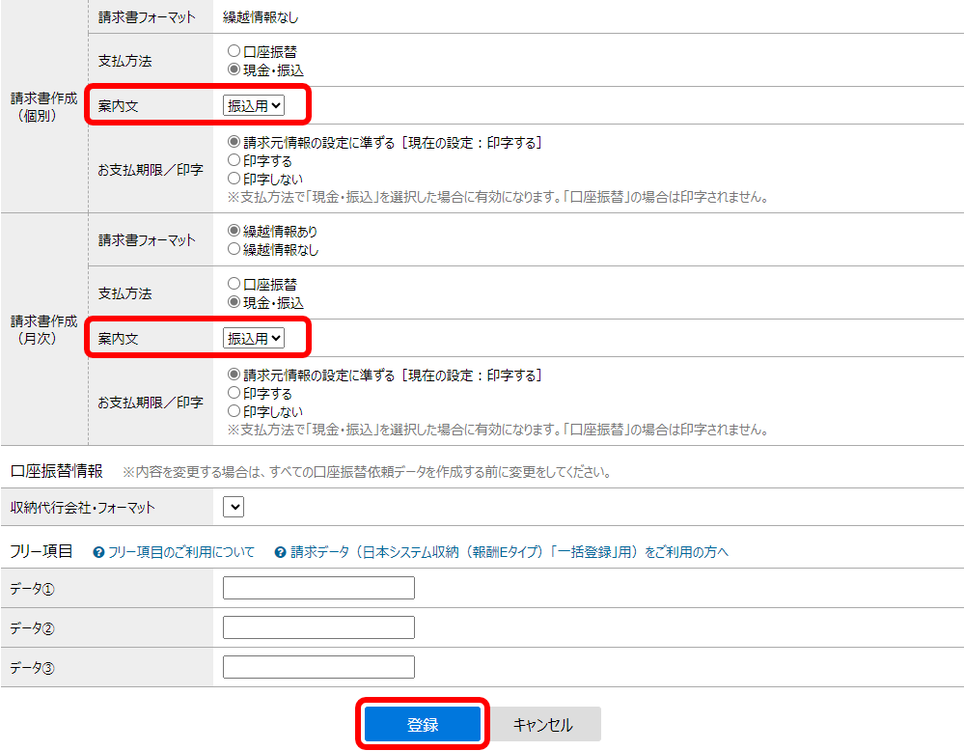Choose 印字する radio in 請求書作成（個別）
Screen dimensions: 964x751
coord(234,160)
